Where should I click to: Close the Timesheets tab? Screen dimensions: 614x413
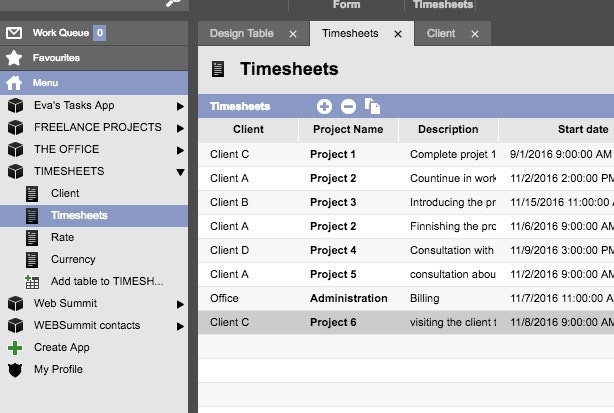[x=398, y=34]
